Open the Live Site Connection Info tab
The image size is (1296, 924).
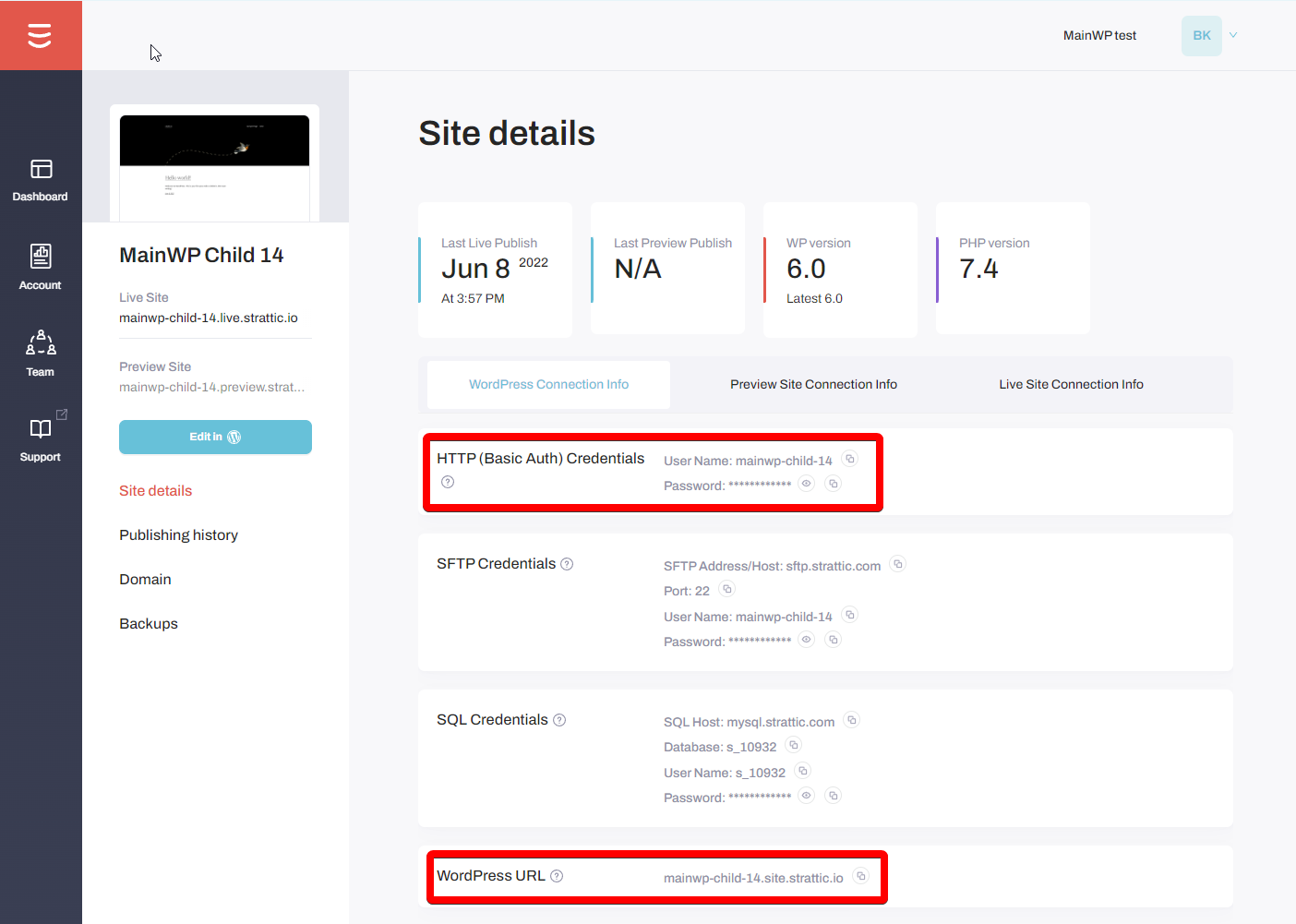[x=1071, y=384]
